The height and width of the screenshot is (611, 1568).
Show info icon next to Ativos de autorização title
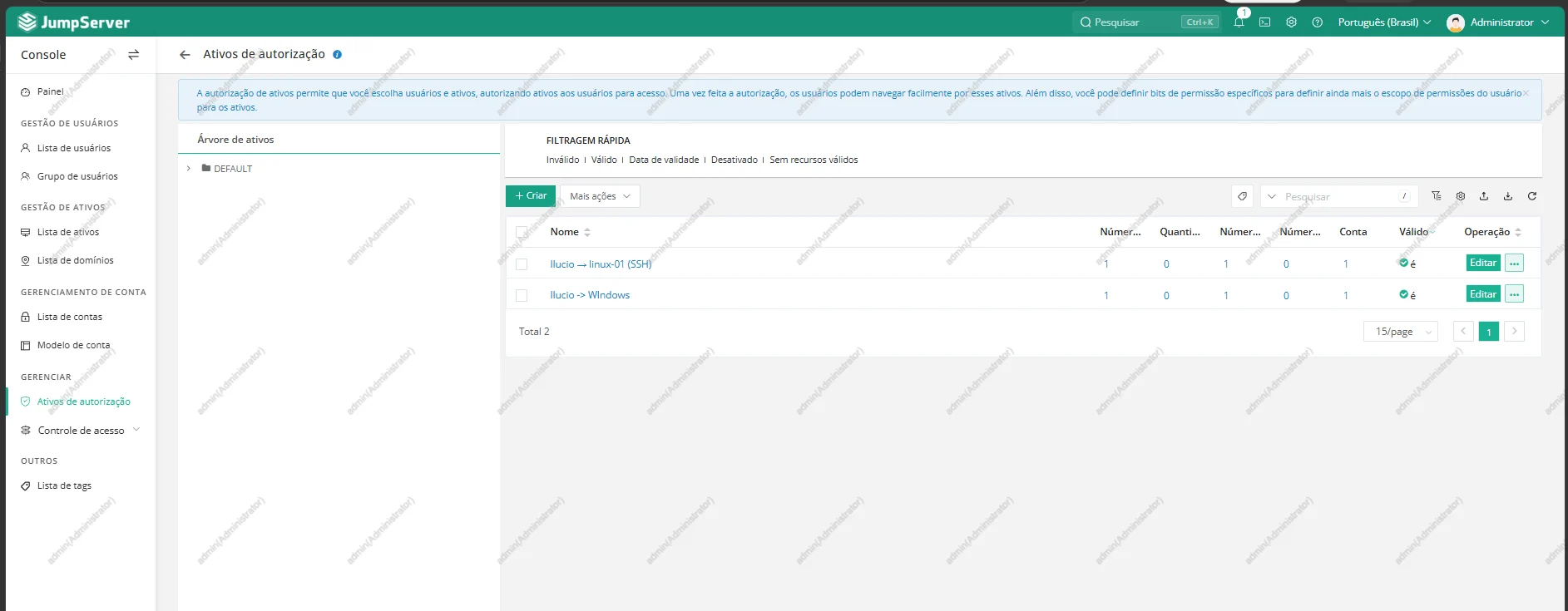click(337, 55)
